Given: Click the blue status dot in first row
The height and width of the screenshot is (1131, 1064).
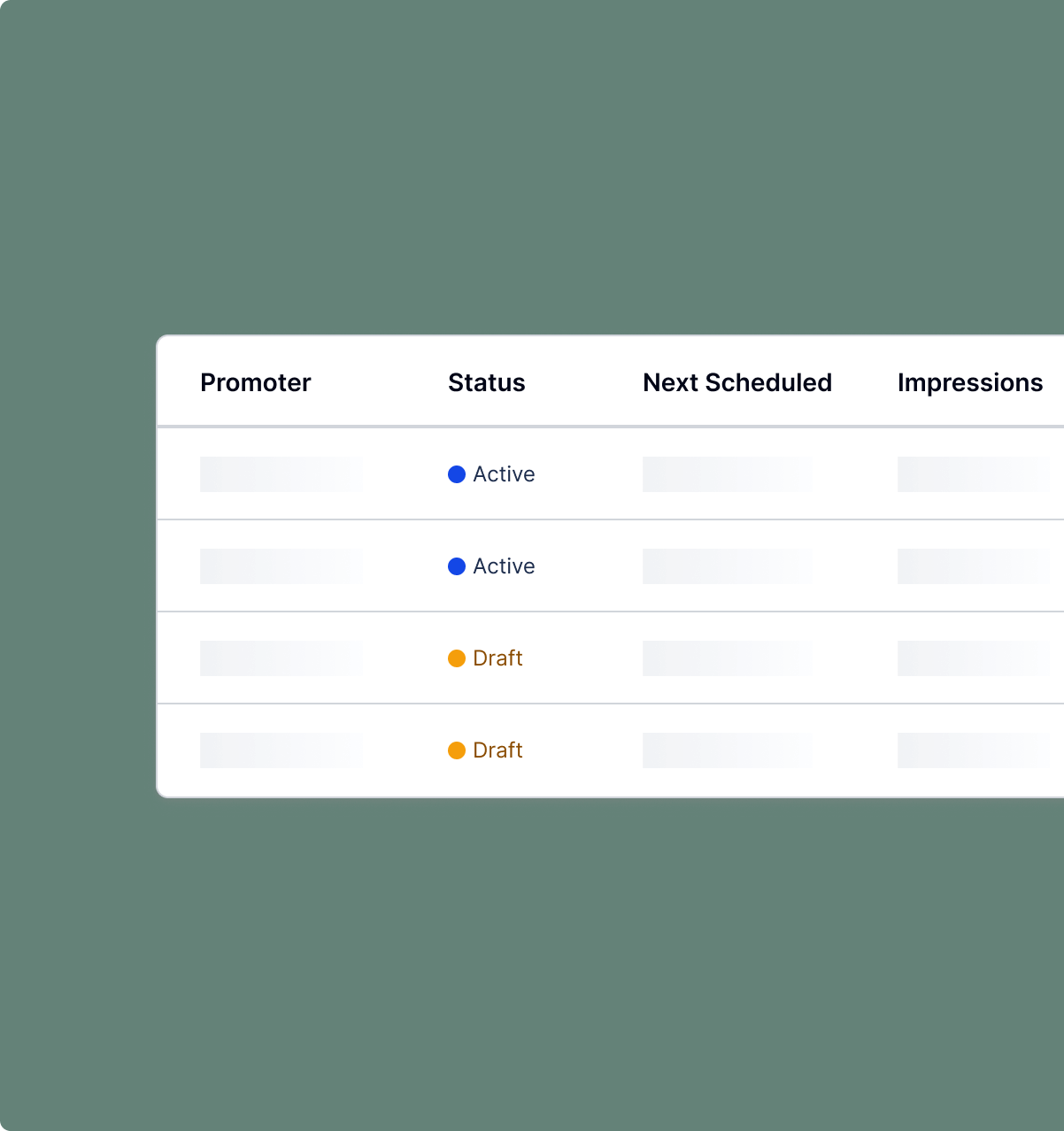Looking at the screenshot, I should [457, 474].
